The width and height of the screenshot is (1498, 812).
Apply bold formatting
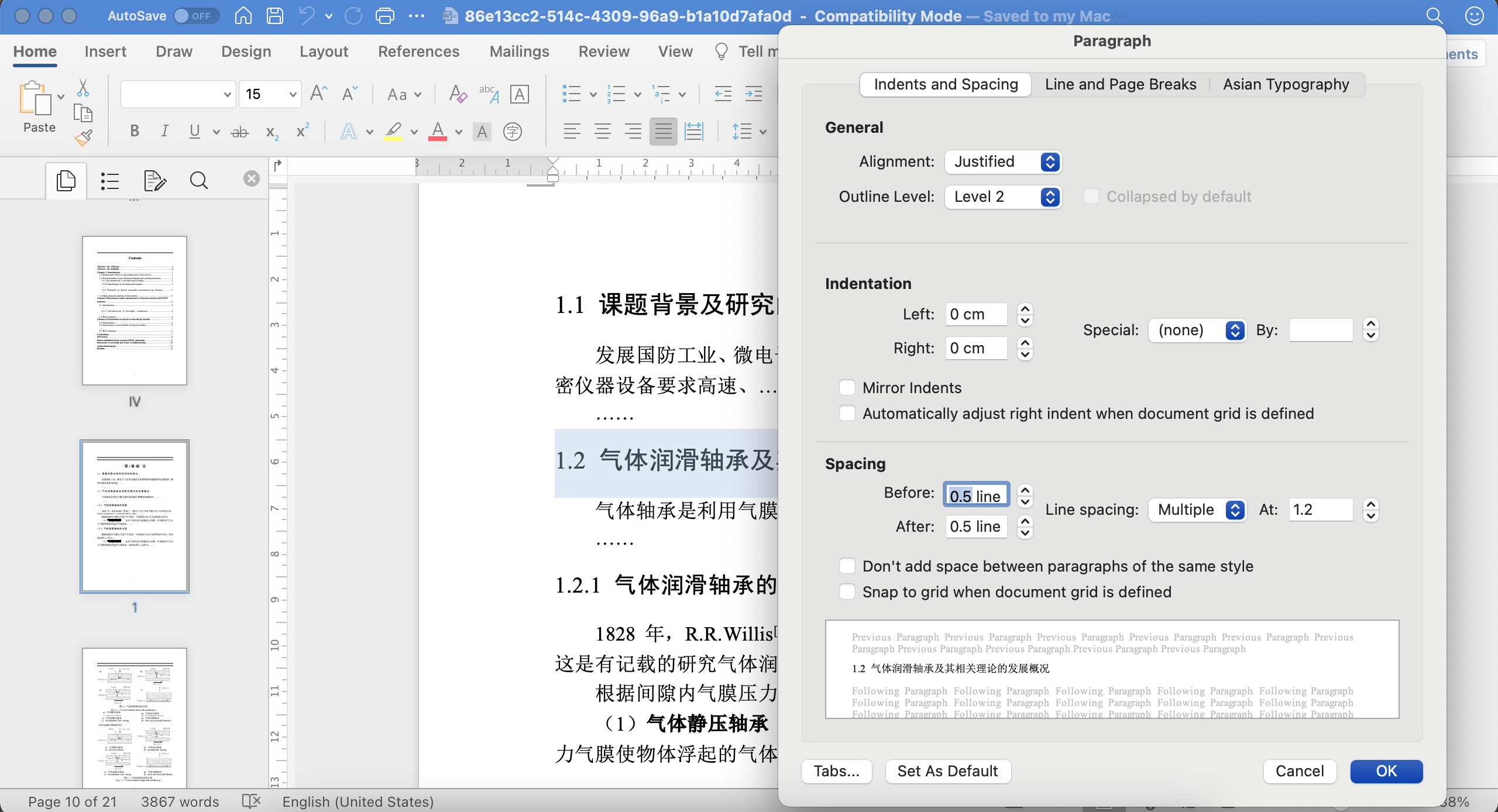(x=133, y=131)
